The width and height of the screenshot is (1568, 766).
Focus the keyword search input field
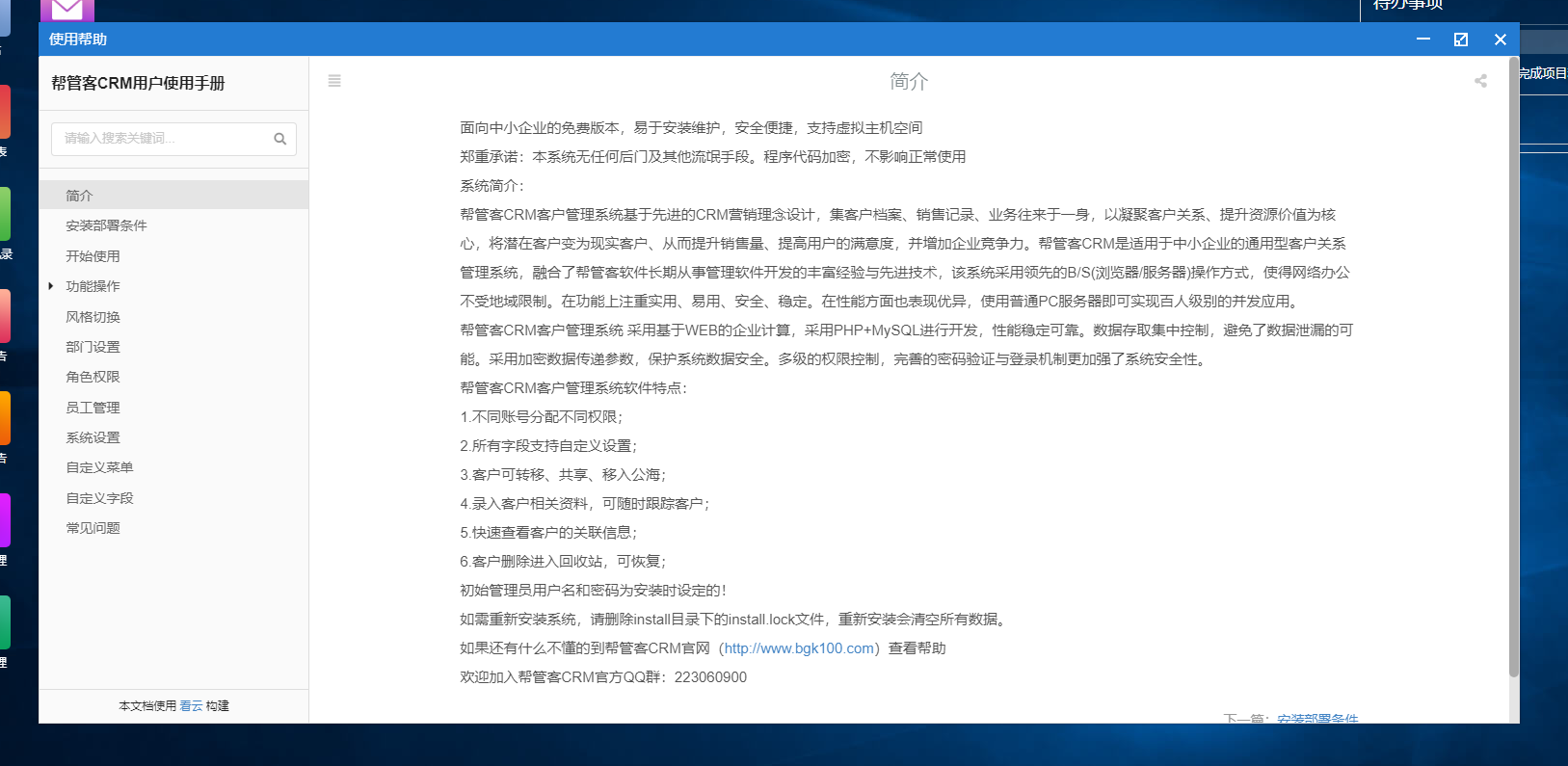coord(173,139)
